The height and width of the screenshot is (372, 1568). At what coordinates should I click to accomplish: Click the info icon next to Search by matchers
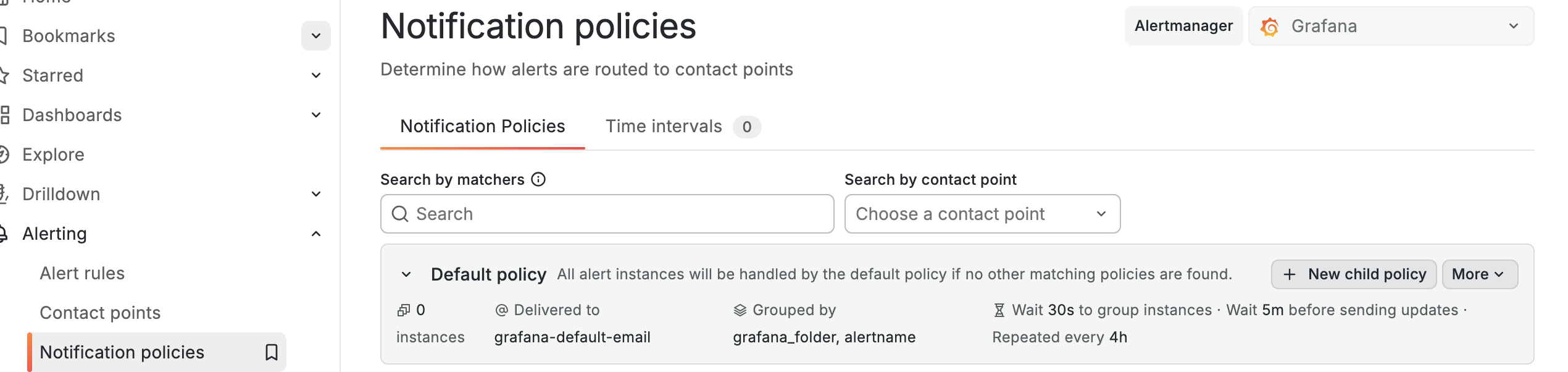(x=538, y=179)
